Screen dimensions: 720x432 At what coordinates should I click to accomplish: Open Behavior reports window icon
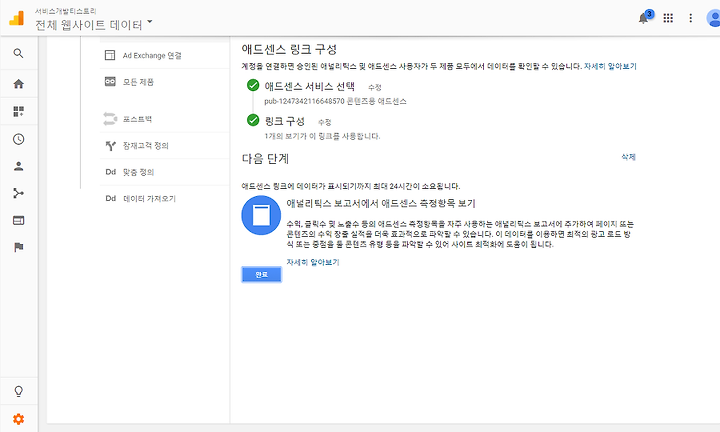[18, 220]
